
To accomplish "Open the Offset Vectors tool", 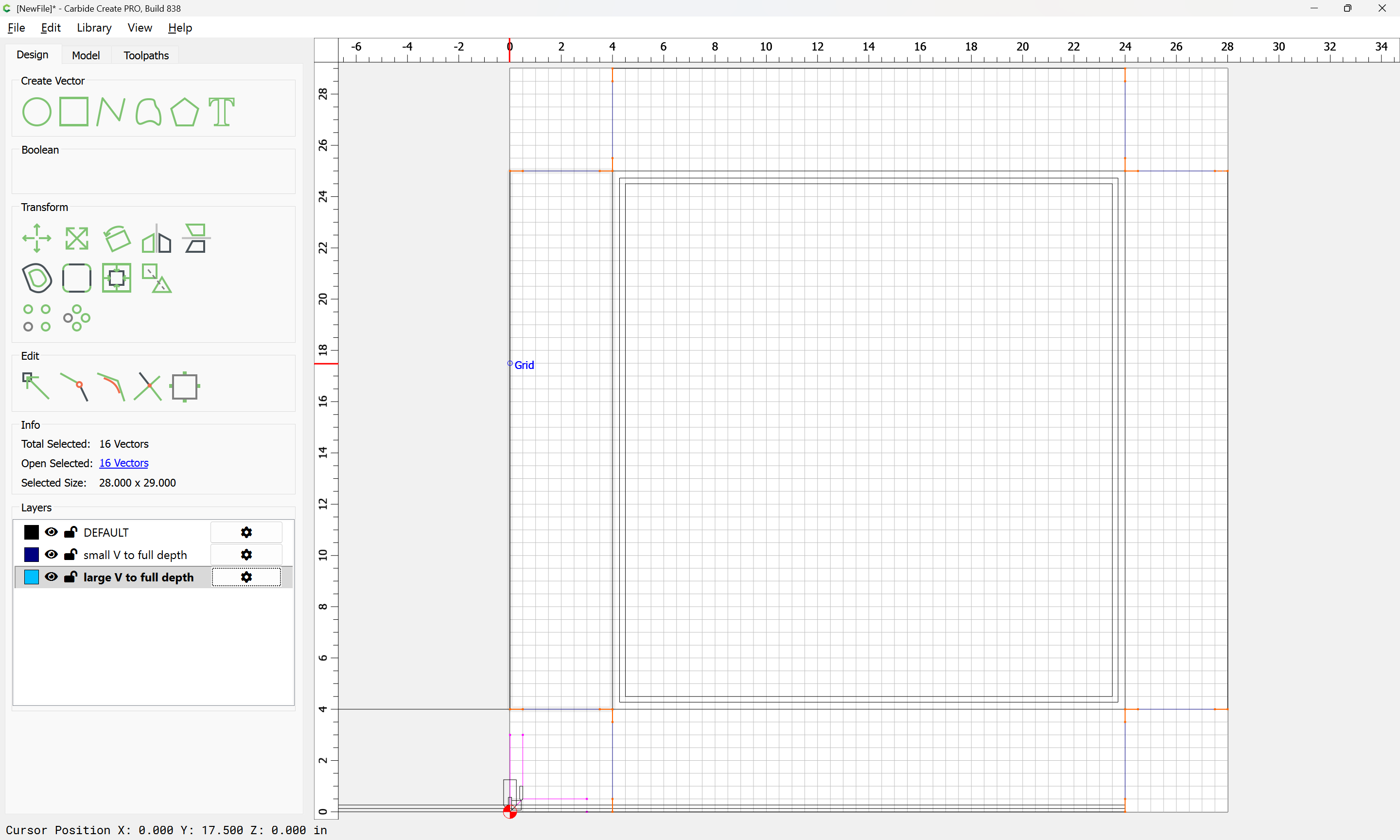I will click(37, 278).
